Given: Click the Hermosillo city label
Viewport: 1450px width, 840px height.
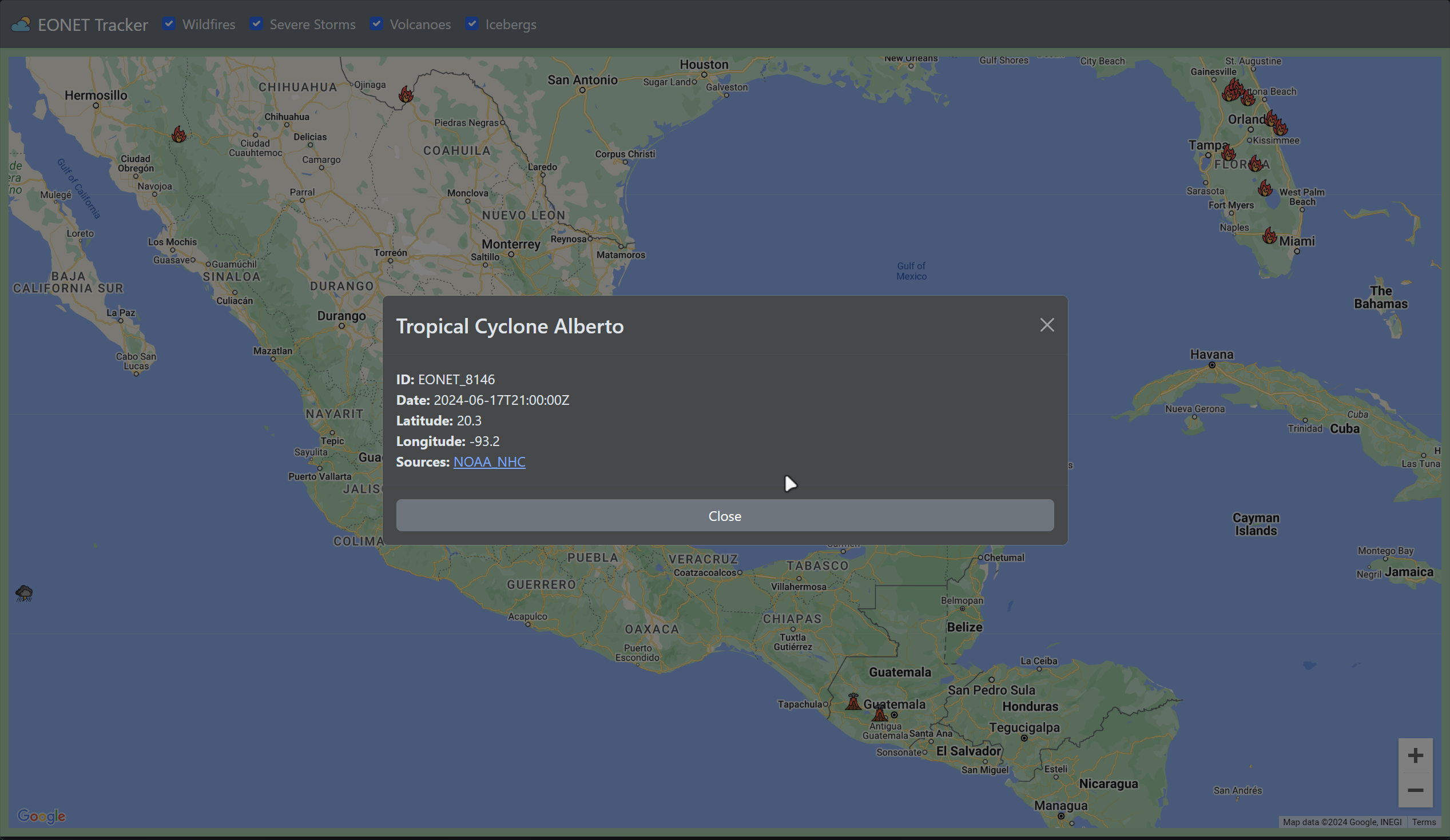Looking at the screenshot, I should click(x=96, y=95).
